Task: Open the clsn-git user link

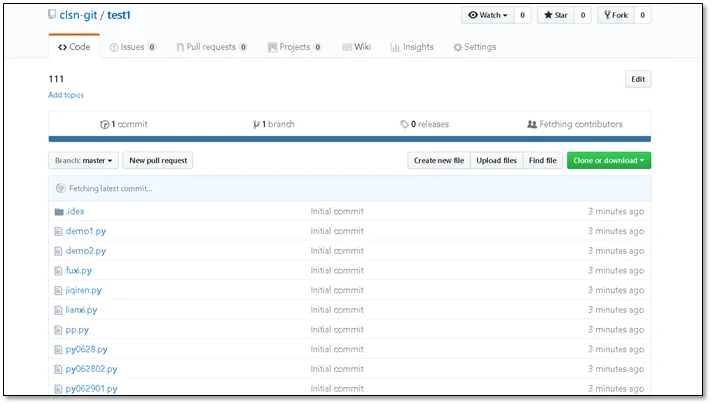Action: click(78, 15)
